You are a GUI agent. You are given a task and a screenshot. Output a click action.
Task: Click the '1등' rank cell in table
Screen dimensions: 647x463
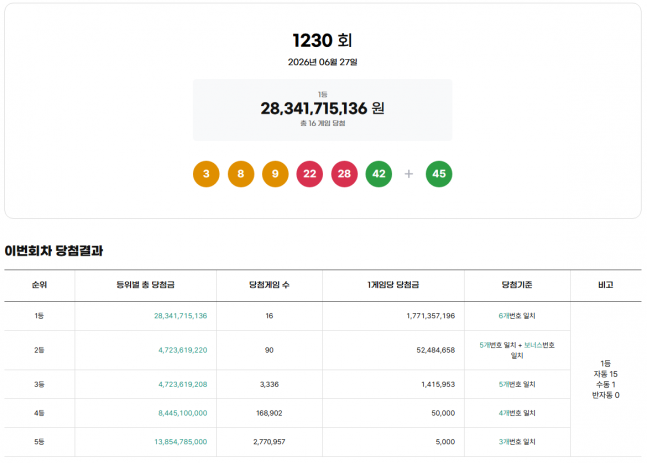pos(39,316)
